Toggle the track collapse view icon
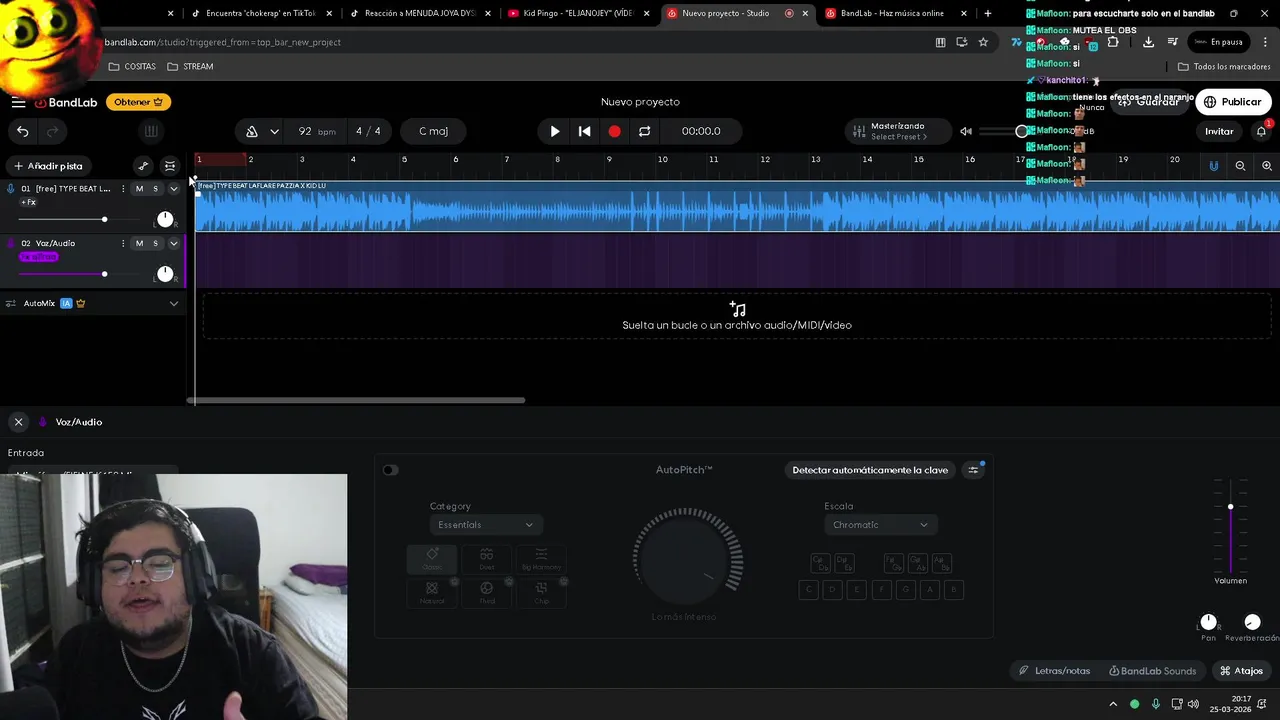The image size is (1280, 720). 170,166
